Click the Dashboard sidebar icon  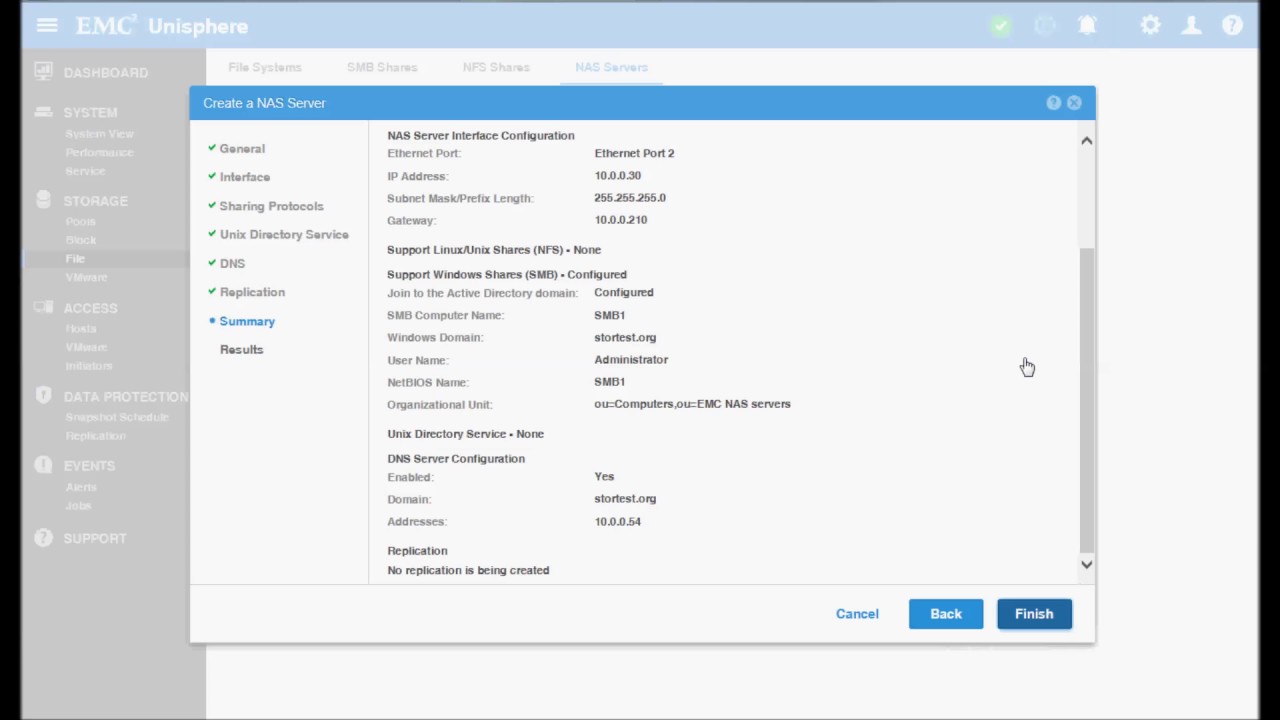point(43,72)
